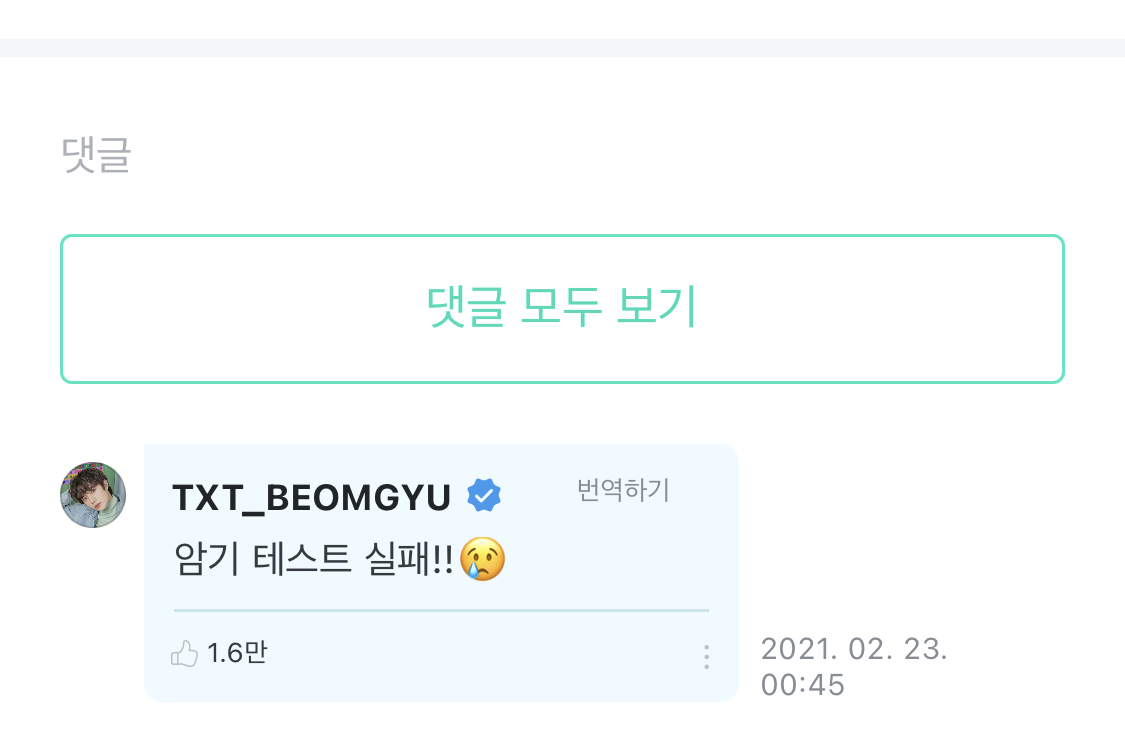Click the 1.6만 like count
The image size is (1125, 735).
237,652
